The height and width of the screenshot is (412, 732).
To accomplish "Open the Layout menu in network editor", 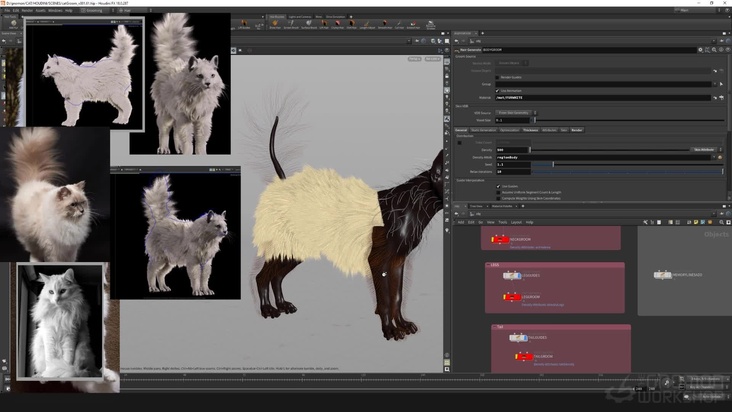I will point(517,222).
